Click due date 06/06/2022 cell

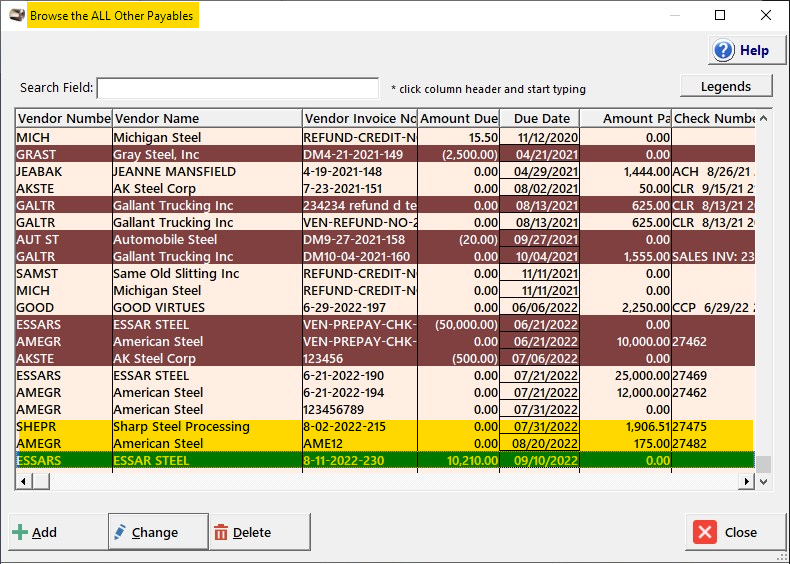pos(540,307)
